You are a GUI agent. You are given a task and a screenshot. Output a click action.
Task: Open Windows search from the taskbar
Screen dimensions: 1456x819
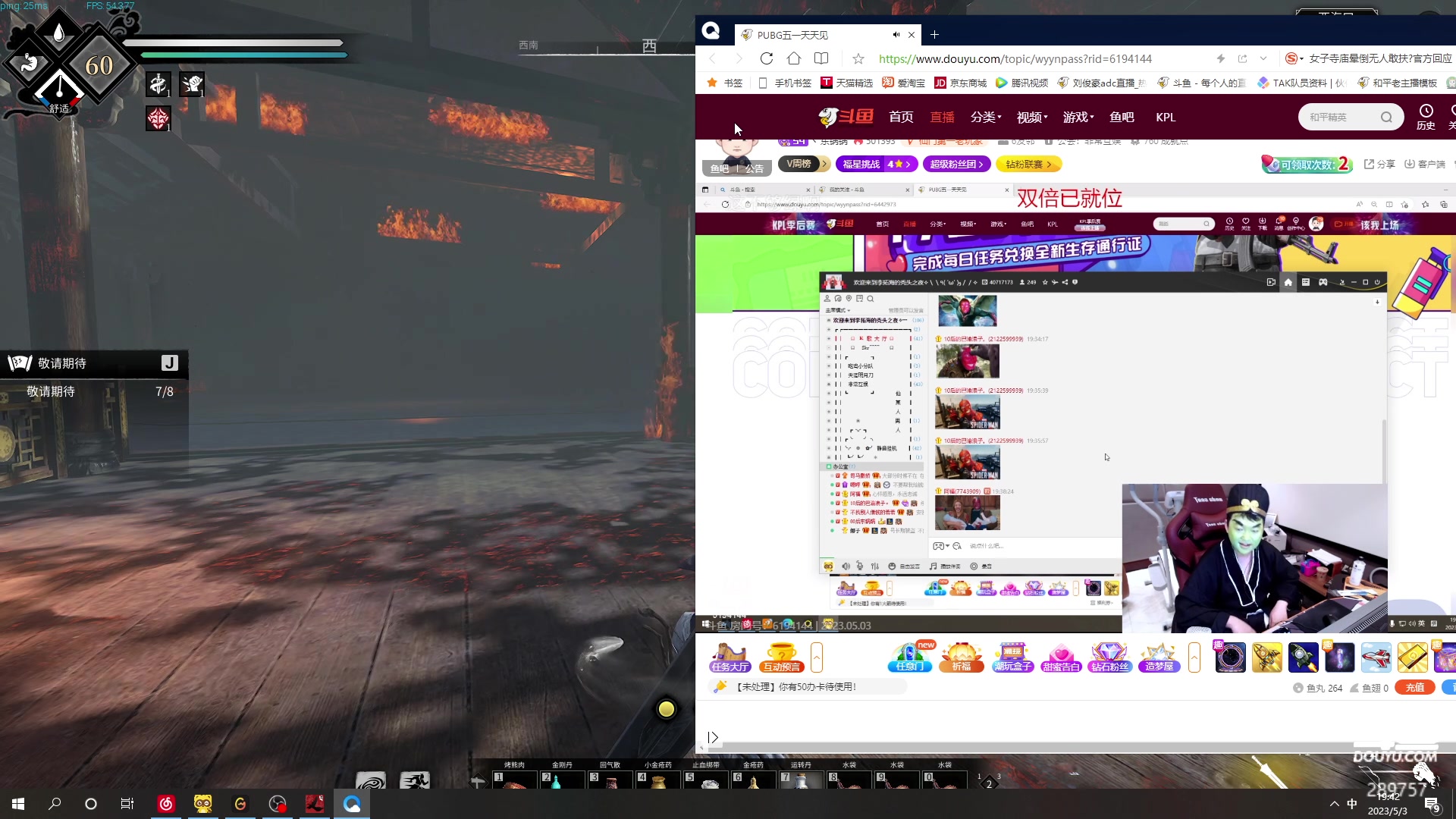pos(55,804)
